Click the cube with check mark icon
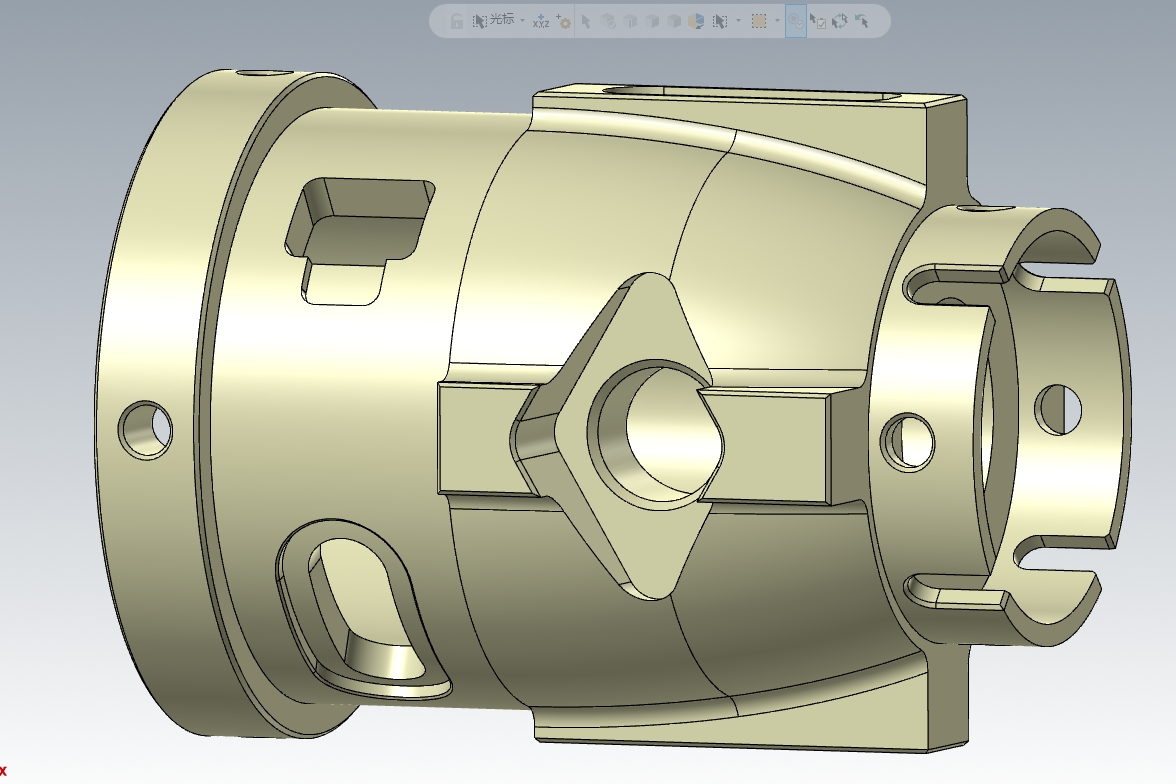Screen dimensions: 1176x784 608,21
